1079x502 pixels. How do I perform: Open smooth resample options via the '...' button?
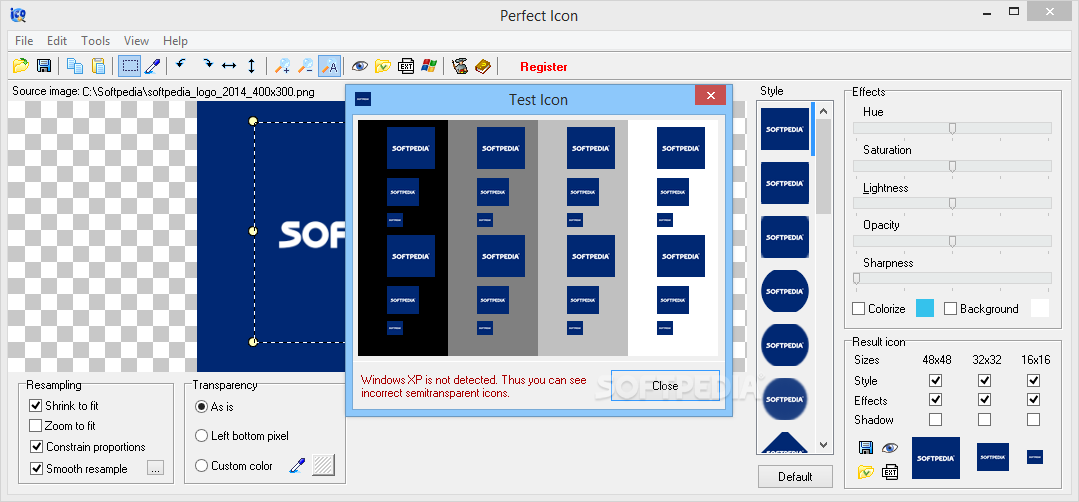click(155, 469)
